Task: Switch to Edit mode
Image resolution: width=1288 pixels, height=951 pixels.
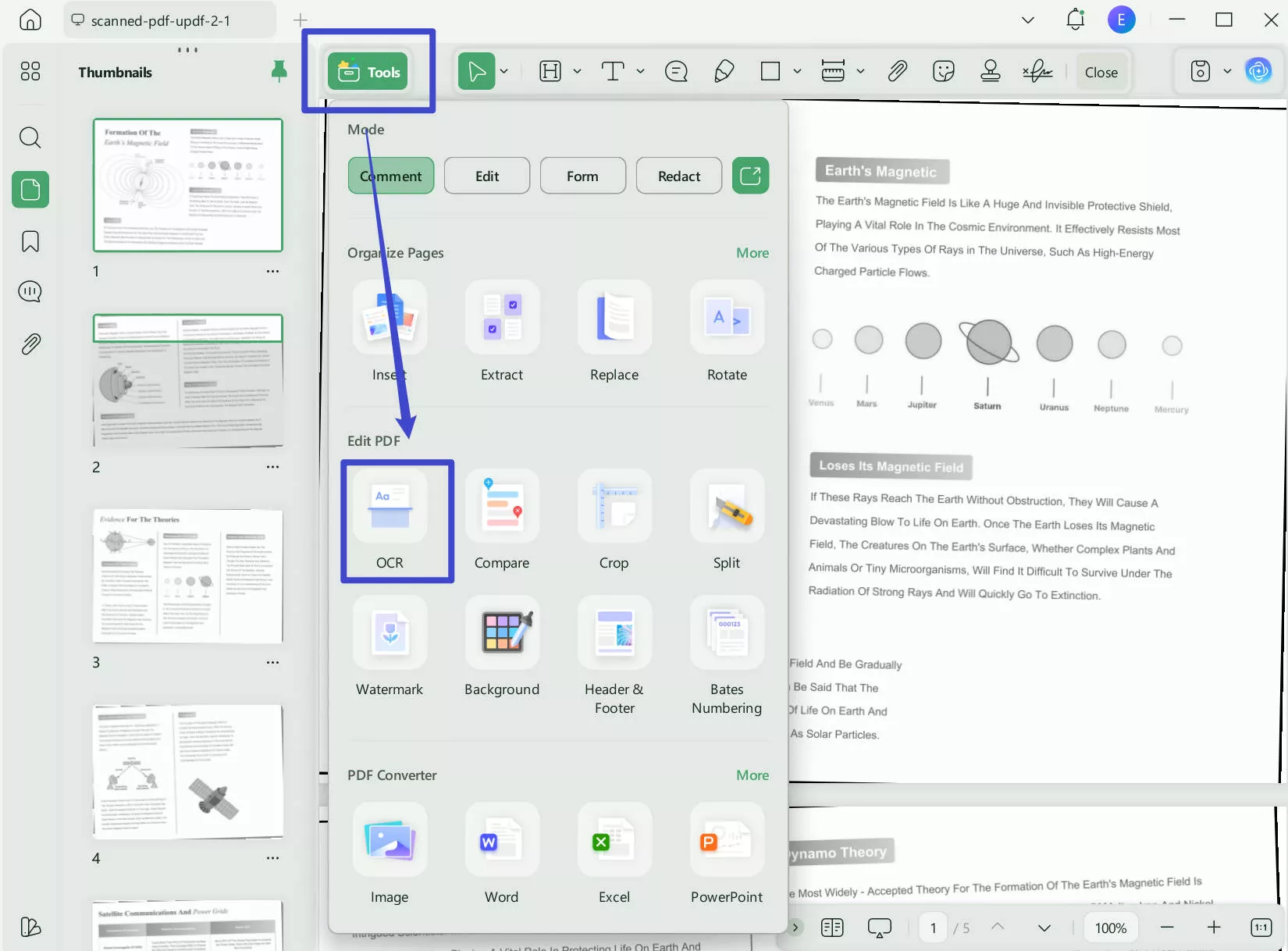Action: pos(487,176)
